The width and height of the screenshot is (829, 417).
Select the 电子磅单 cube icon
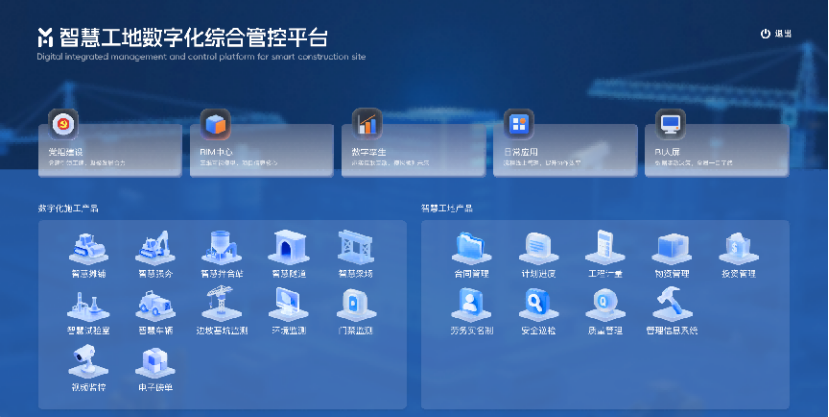155,362
